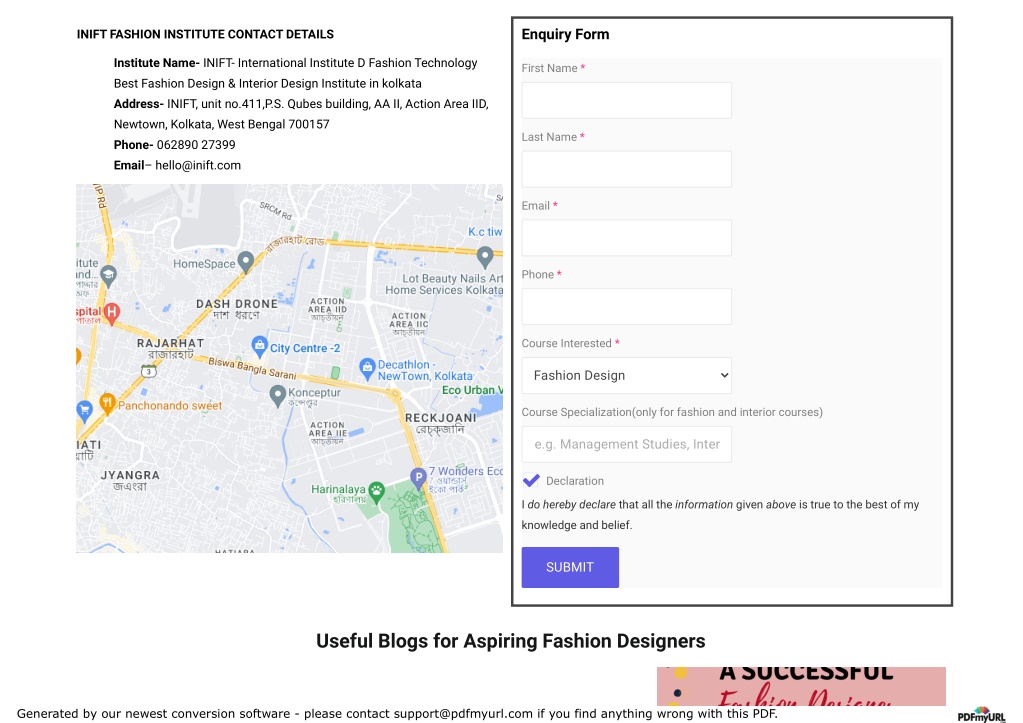Click the declaration statement text
Viewport: 1023px width, 723px height.
coord(720,515)
